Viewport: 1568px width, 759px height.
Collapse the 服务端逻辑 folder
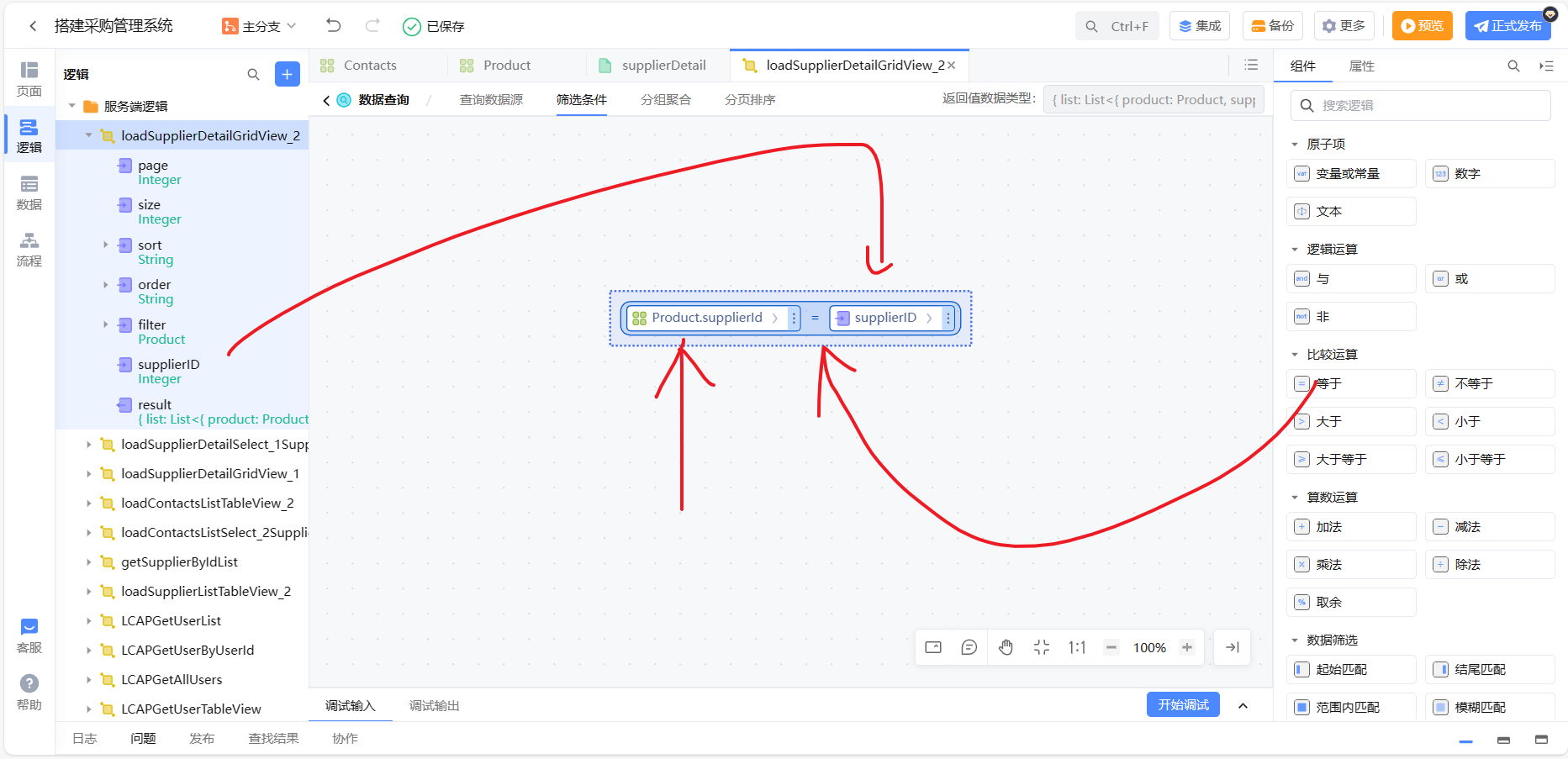[x=72, y=106]
